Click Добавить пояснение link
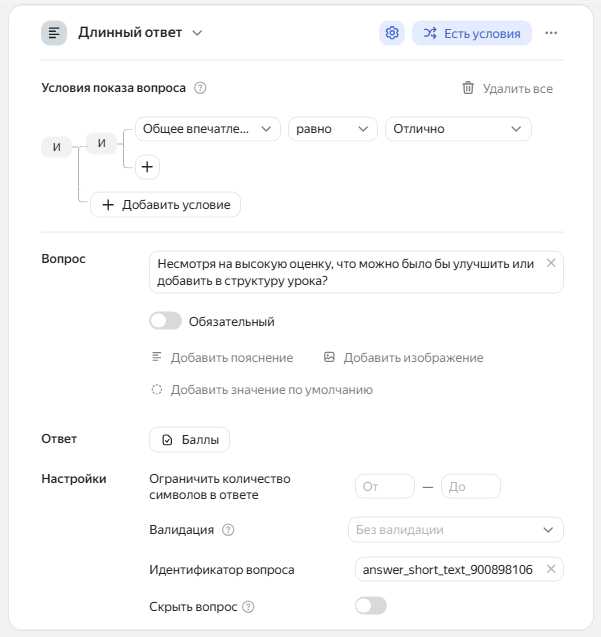Screen dimensions: 601x637 [x=222, y=358]
